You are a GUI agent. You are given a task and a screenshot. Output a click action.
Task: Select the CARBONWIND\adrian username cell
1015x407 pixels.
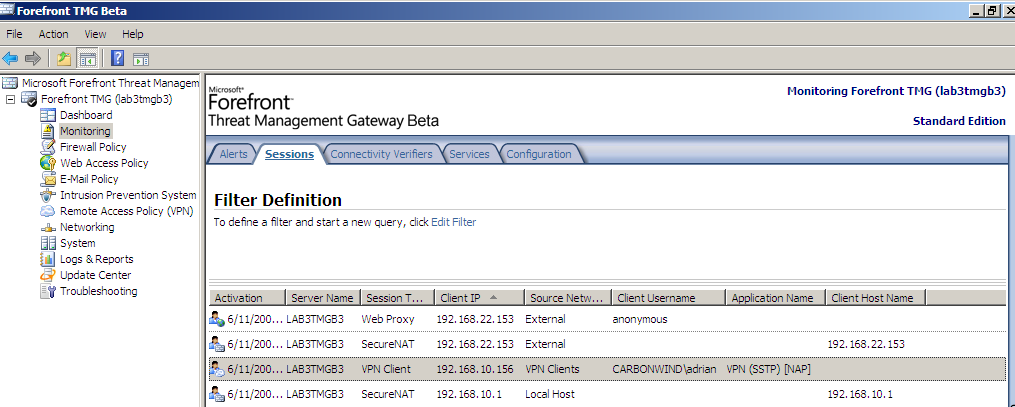[x=664, y=369]
